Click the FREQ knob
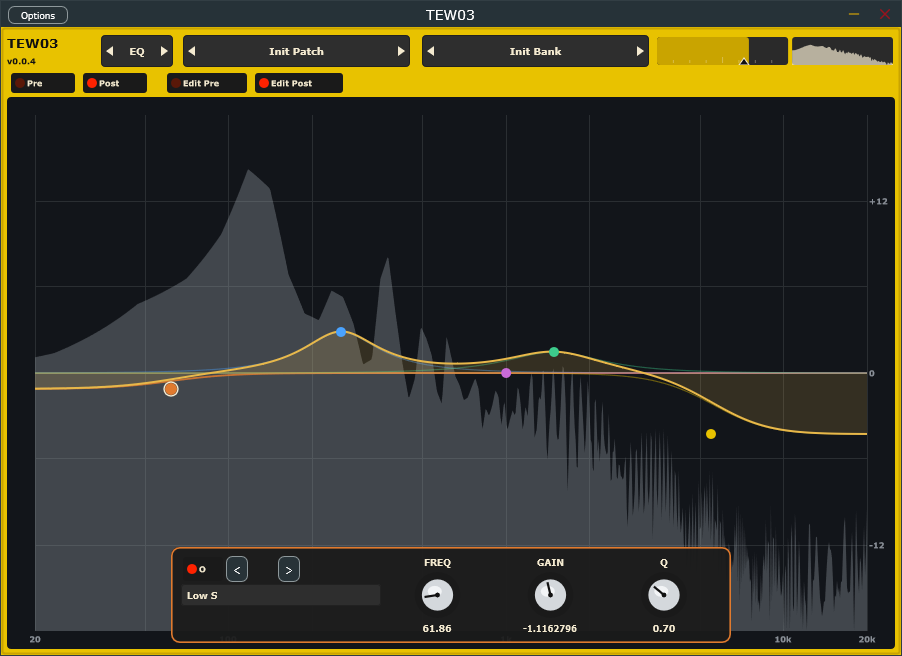 [x=437, y=595]
